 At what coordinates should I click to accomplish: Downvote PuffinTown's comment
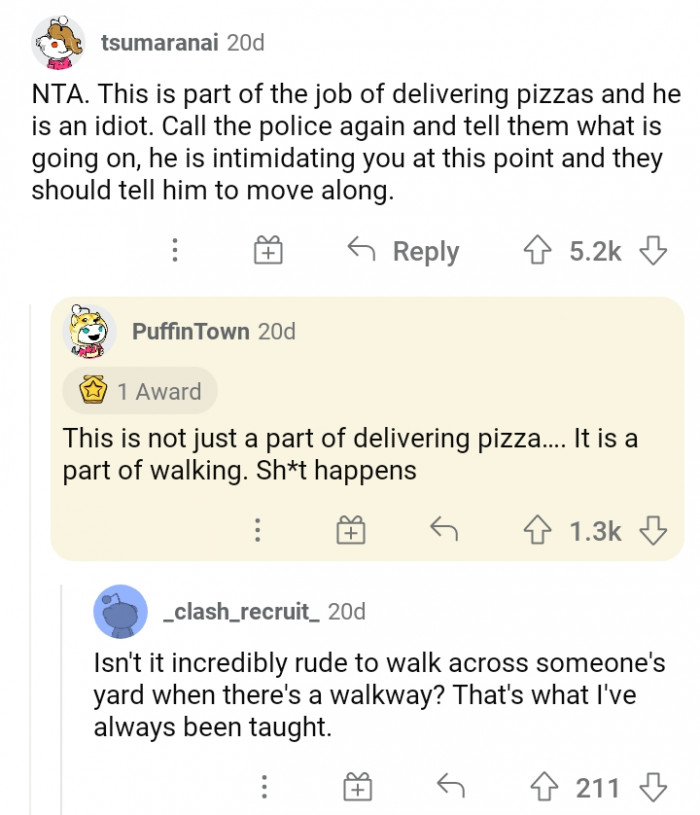(x=652, y=530)
